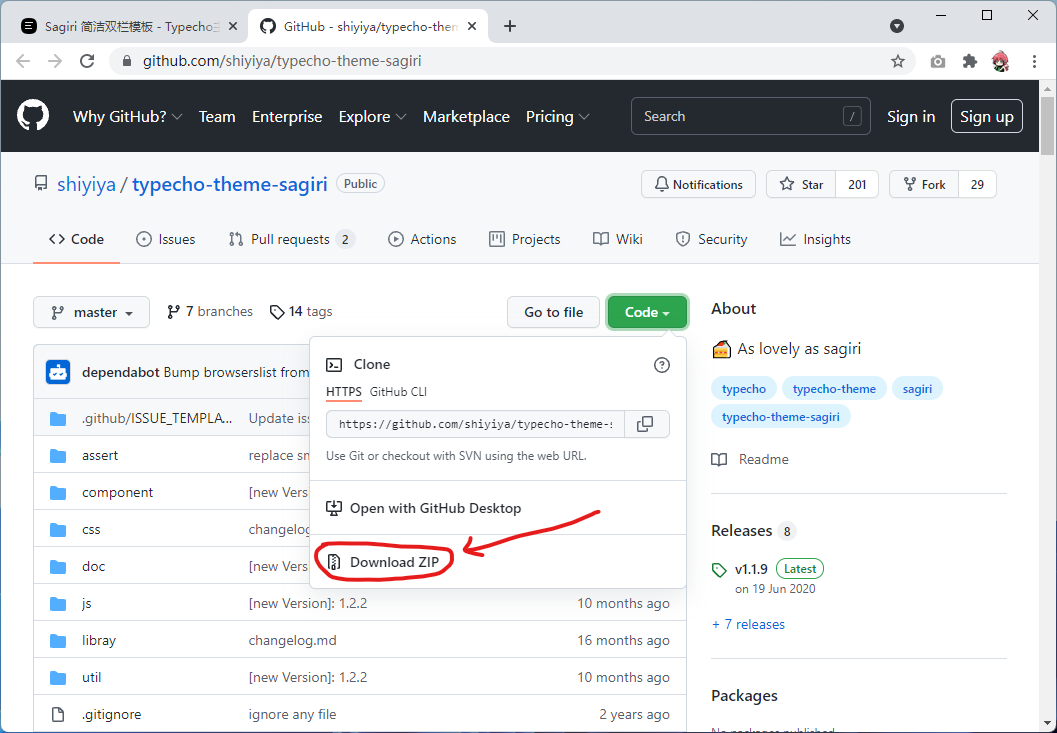Click the browser back arrow
This screenshot has width=1057, height=733.
tap(23, 61)
